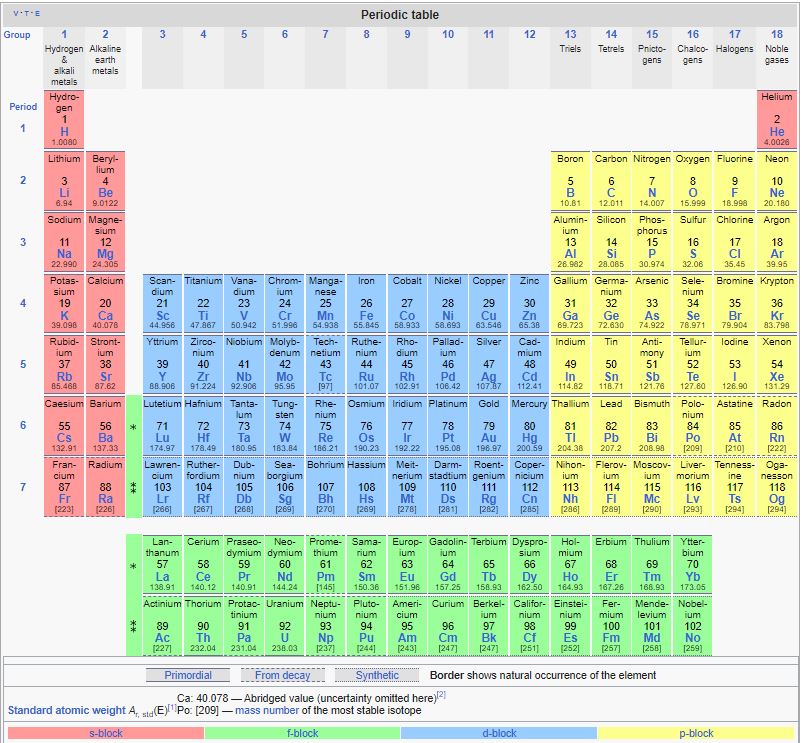Open the Titanium Ti element link

[203, 316]
